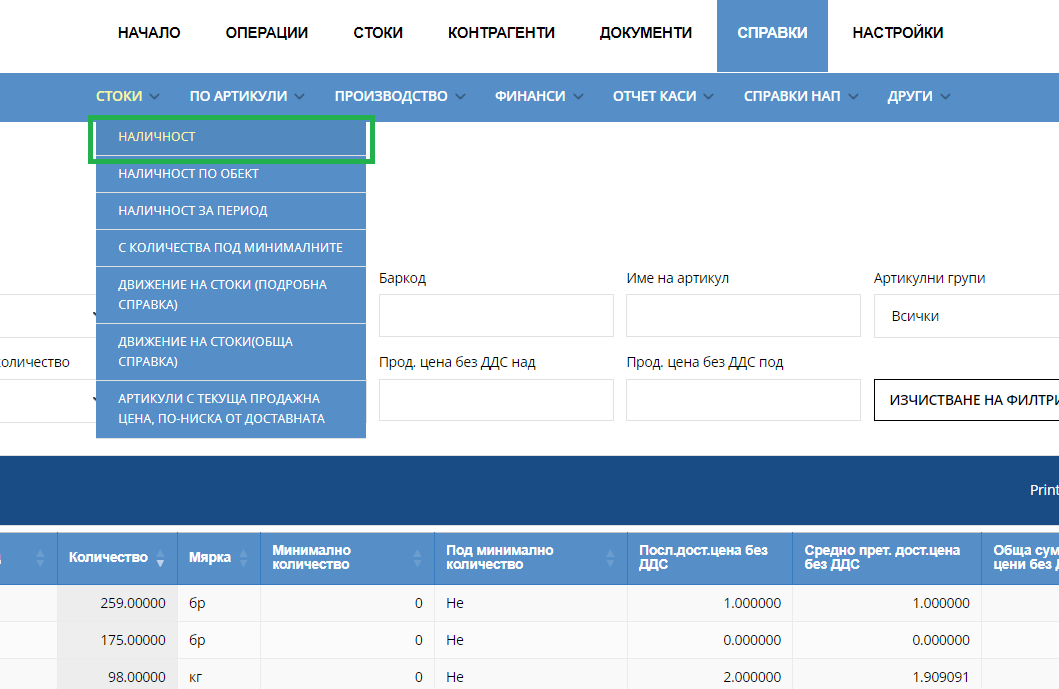Select С КОЛИЧЕСТВА ПОД МИНИМАЛНИТЕ
The width and height of the screenshot is (1059, 689).
tap(231, 249)
